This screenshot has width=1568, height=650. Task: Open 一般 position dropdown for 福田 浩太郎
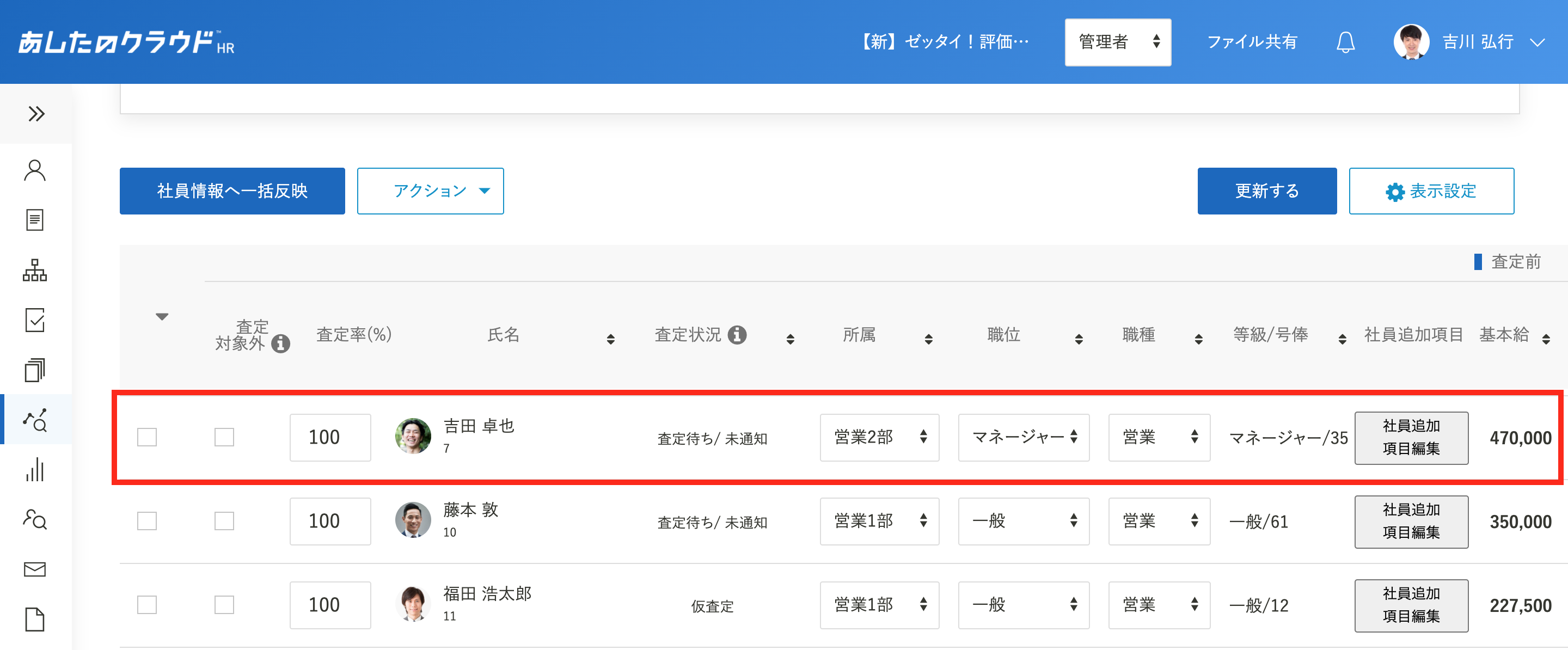click(1023, 605)
